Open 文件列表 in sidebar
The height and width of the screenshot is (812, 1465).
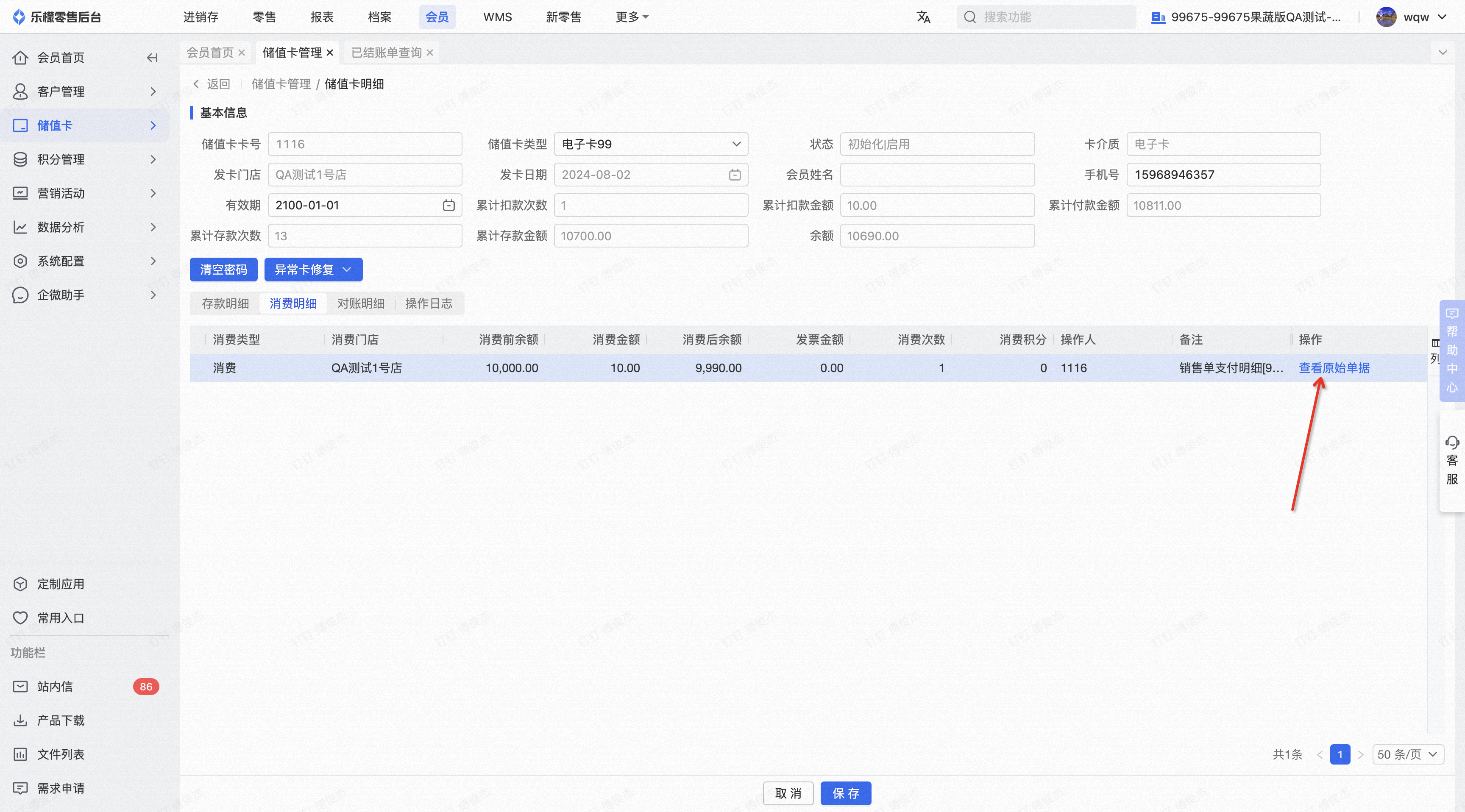(x=60, y=754)
